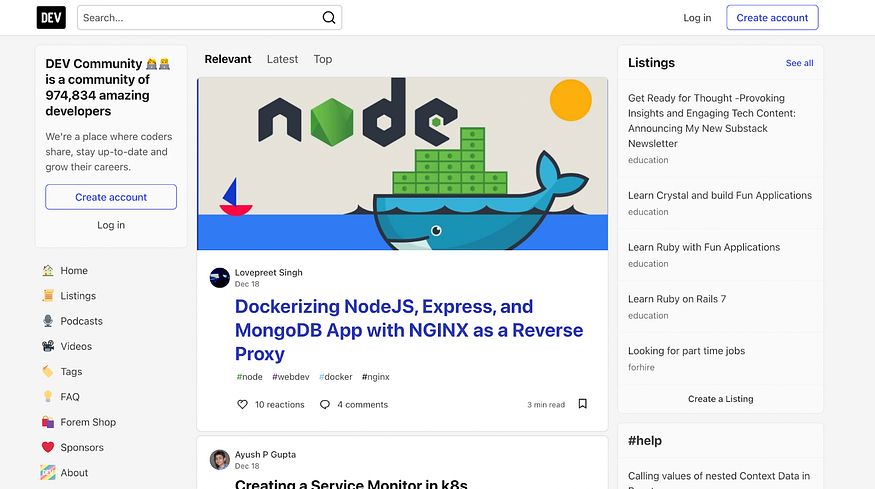Bookmark the Dockerizing NodeJS post
This screenshot has width=875, height=489.
click(583, 404)
